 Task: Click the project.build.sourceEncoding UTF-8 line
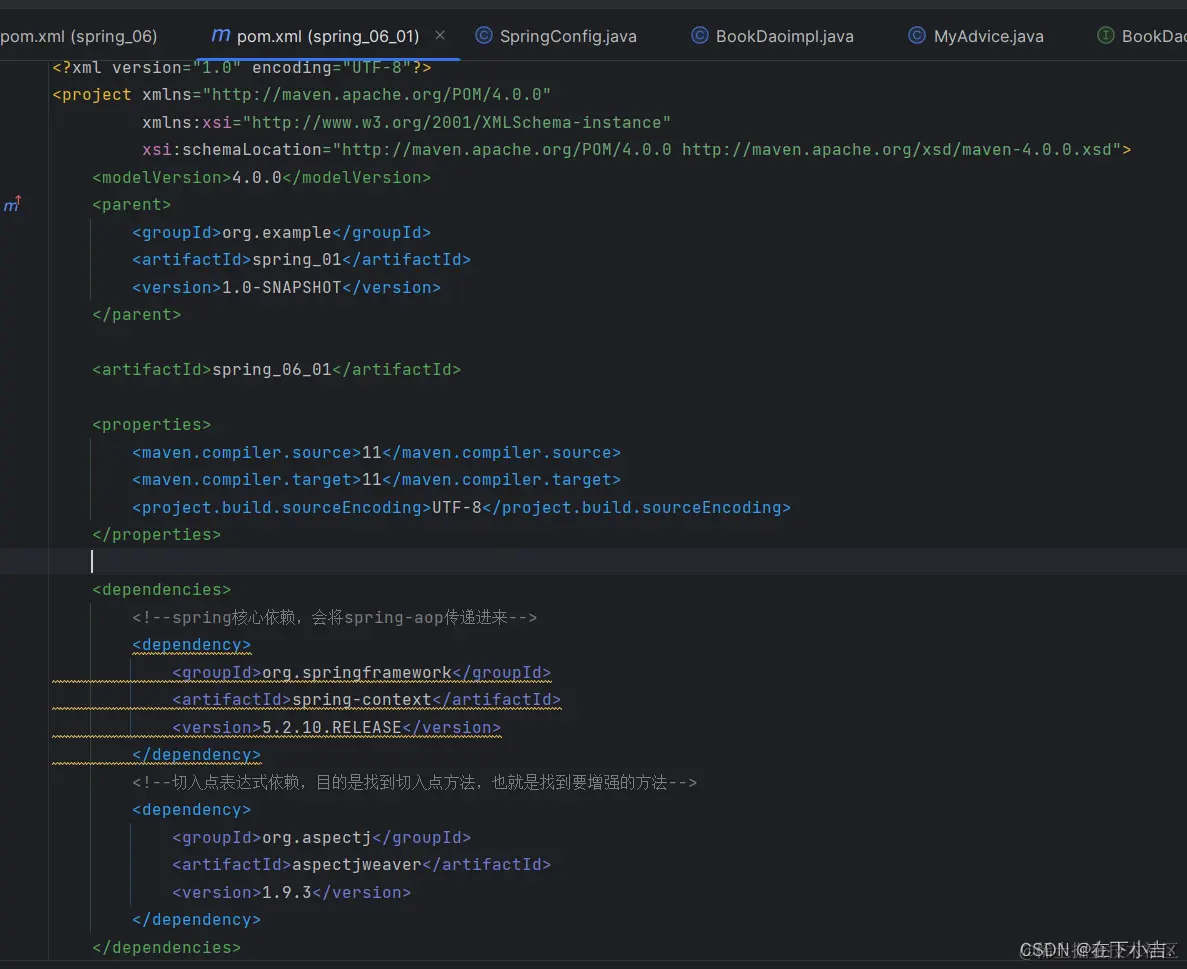point(461,507)
